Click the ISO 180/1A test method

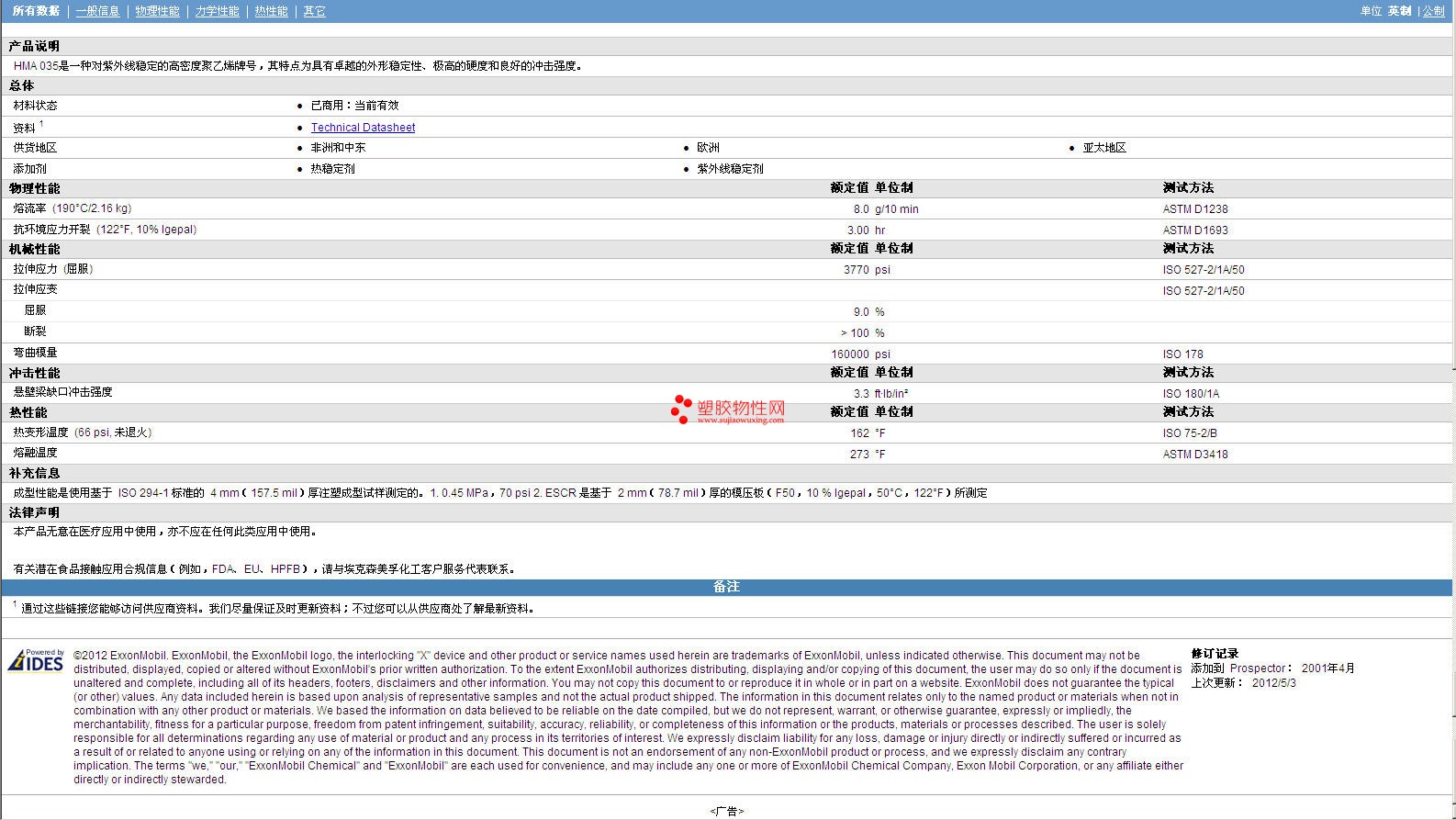click(x=1191, y=394)
